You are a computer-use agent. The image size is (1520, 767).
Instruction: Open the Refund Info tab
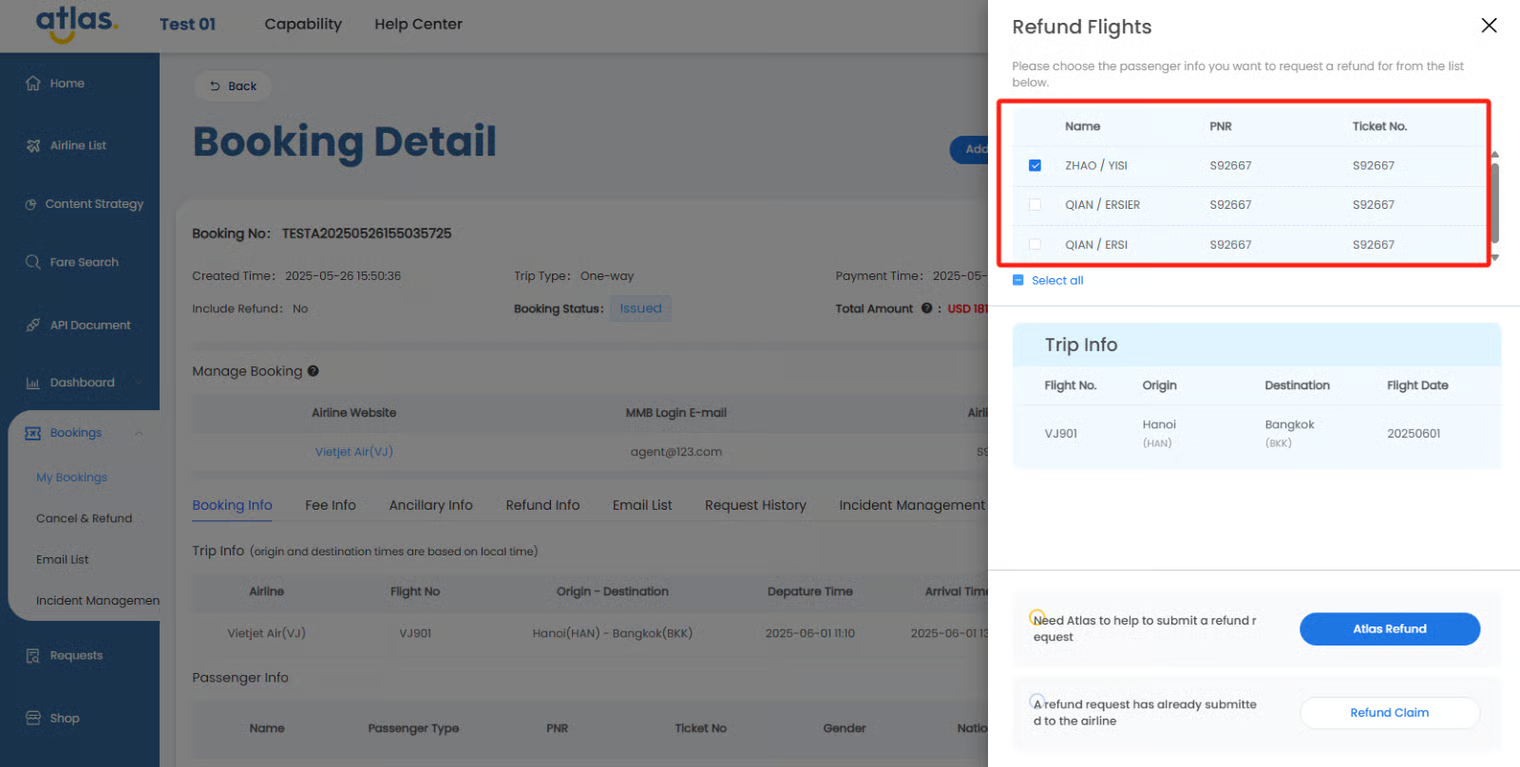(x=542, y=505)
